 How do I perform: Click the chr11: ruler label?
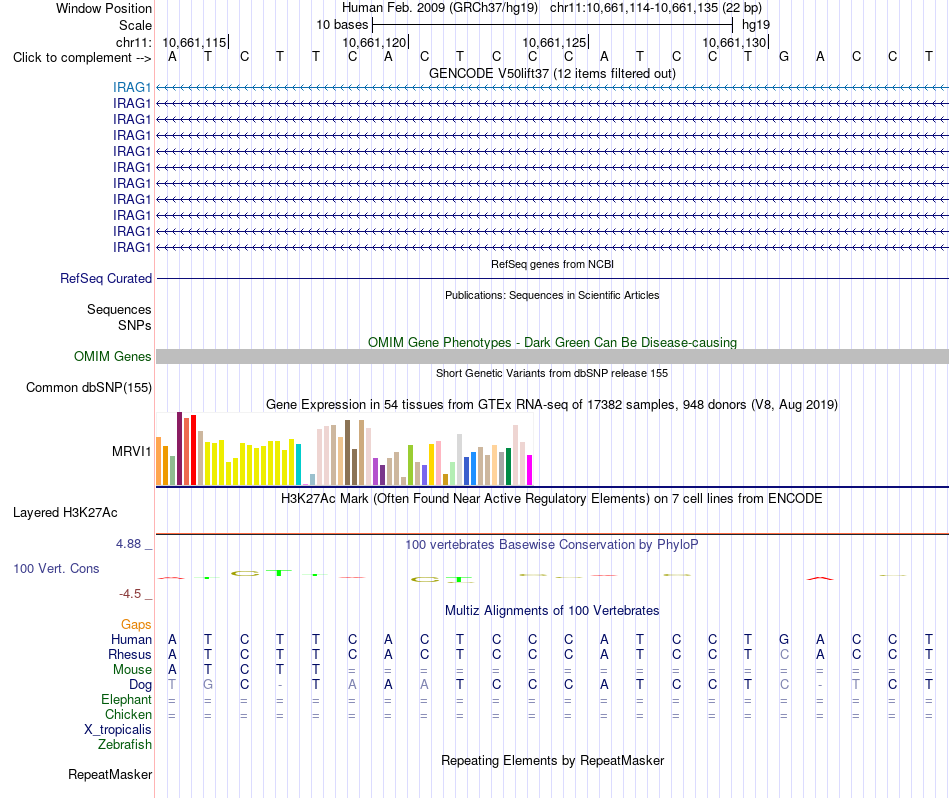[133, 42]
